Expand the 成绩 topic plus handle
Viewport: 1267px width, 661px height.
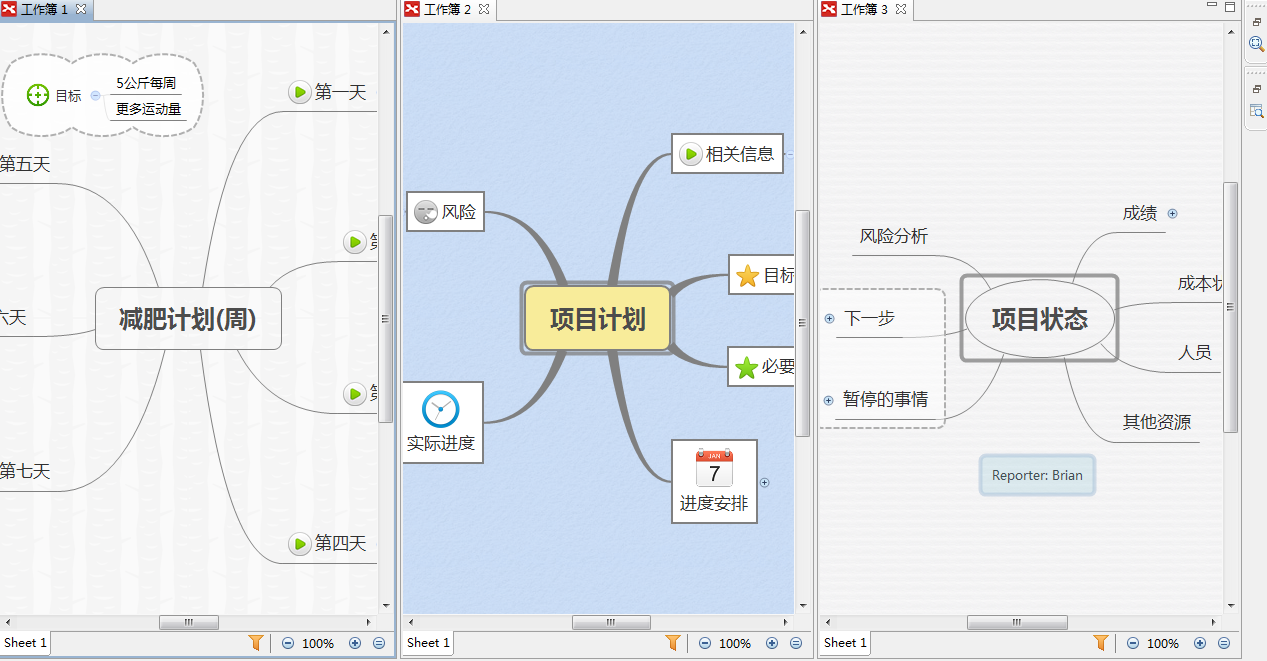[1172, 213]
